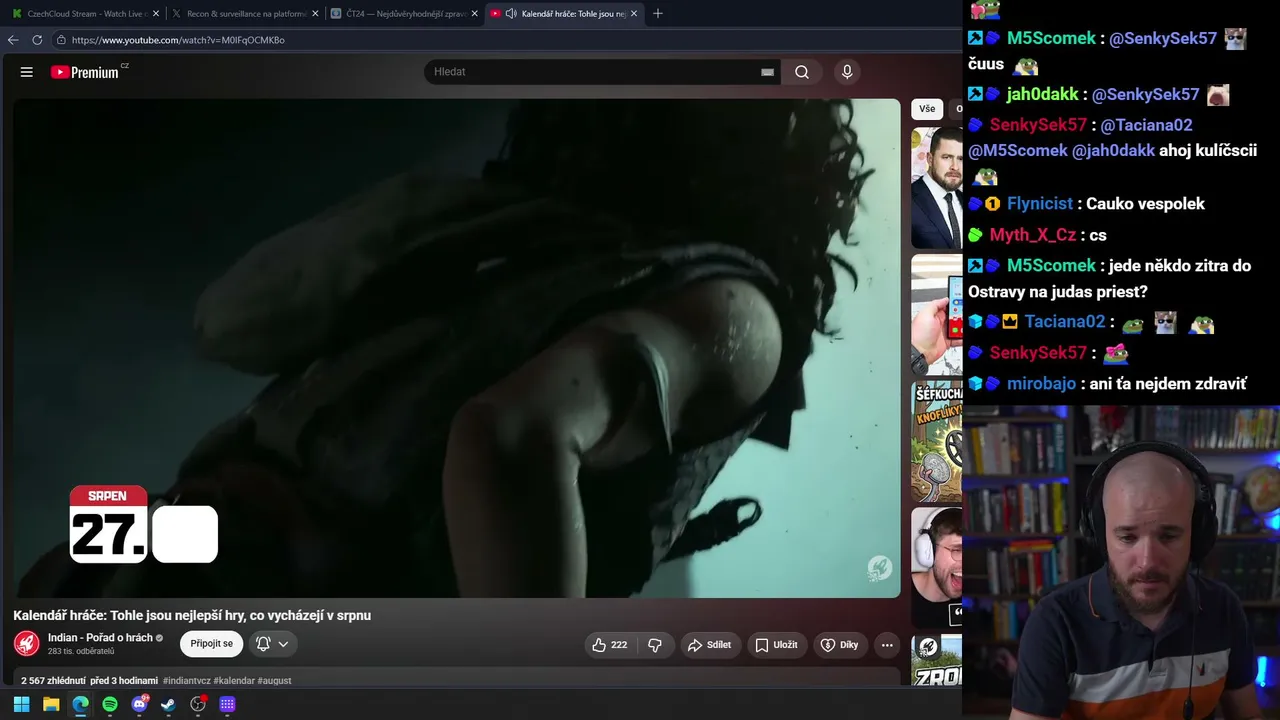Open the Indian - Pořad o hrách channel
This screenshot has width=1280, height=720.
[x=100, y=638]
